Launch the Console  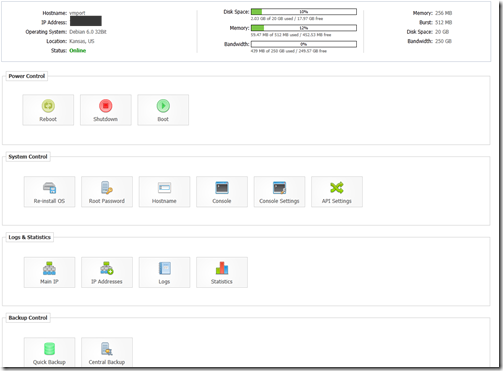coord(222,192)
